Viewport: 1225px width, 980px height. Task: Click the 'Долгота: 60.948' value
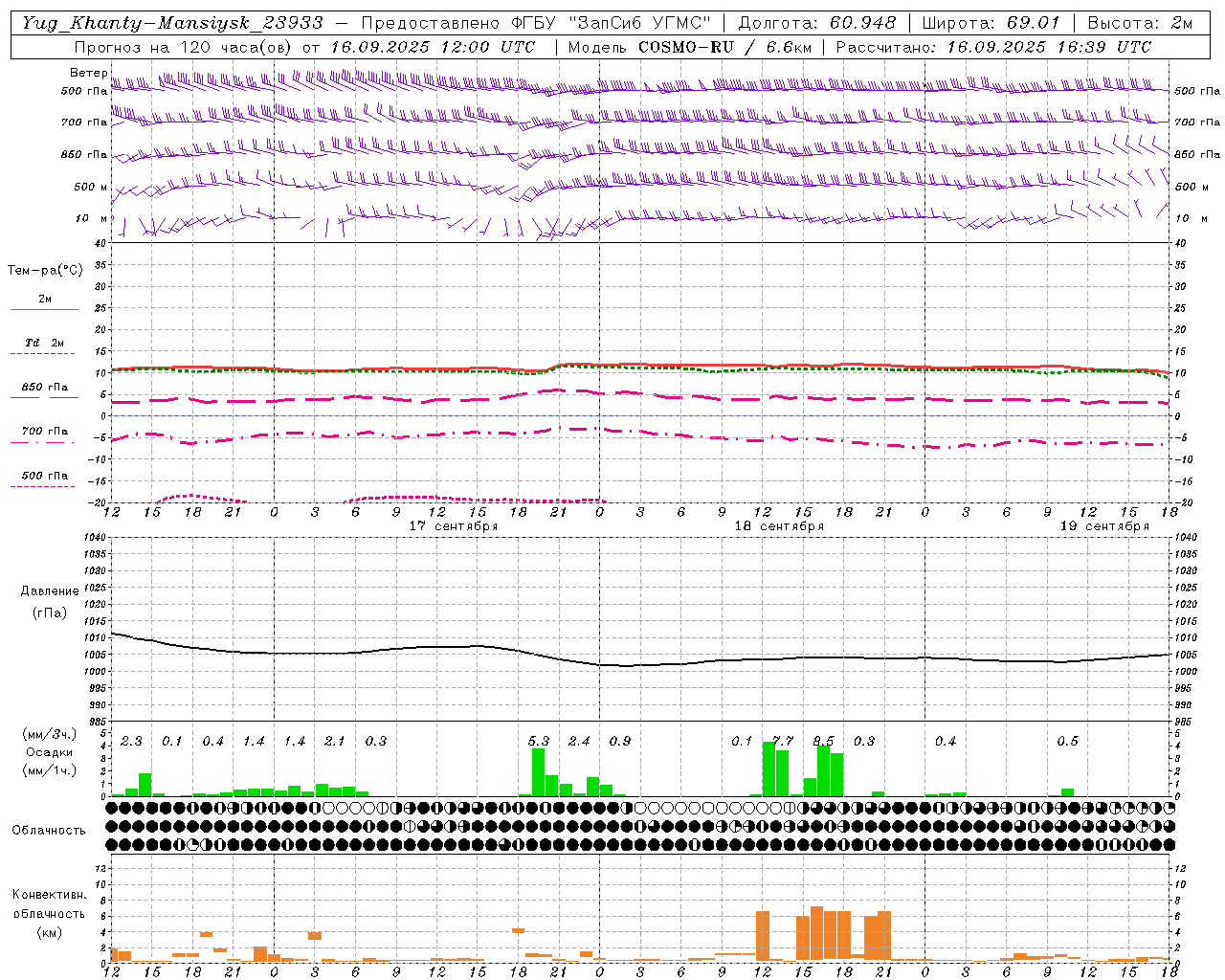coord(817,23)
